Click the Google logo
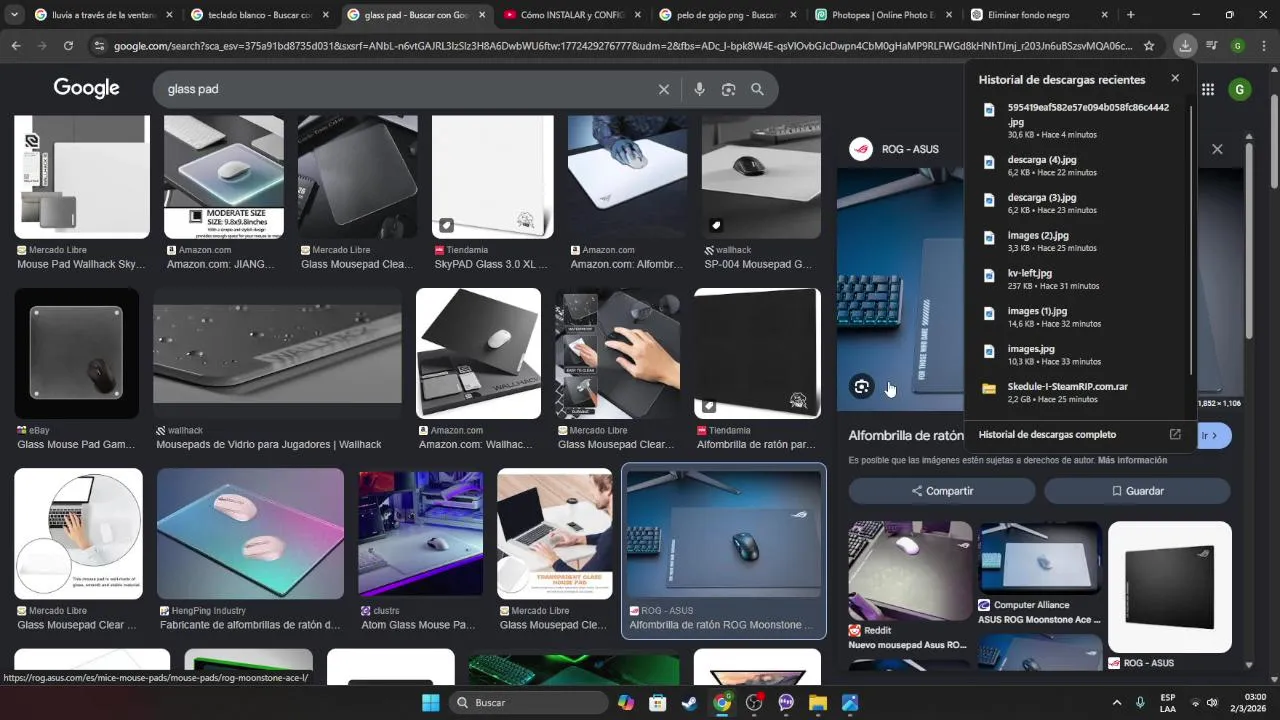This screenshot has height=720, width=1280. 87,88
